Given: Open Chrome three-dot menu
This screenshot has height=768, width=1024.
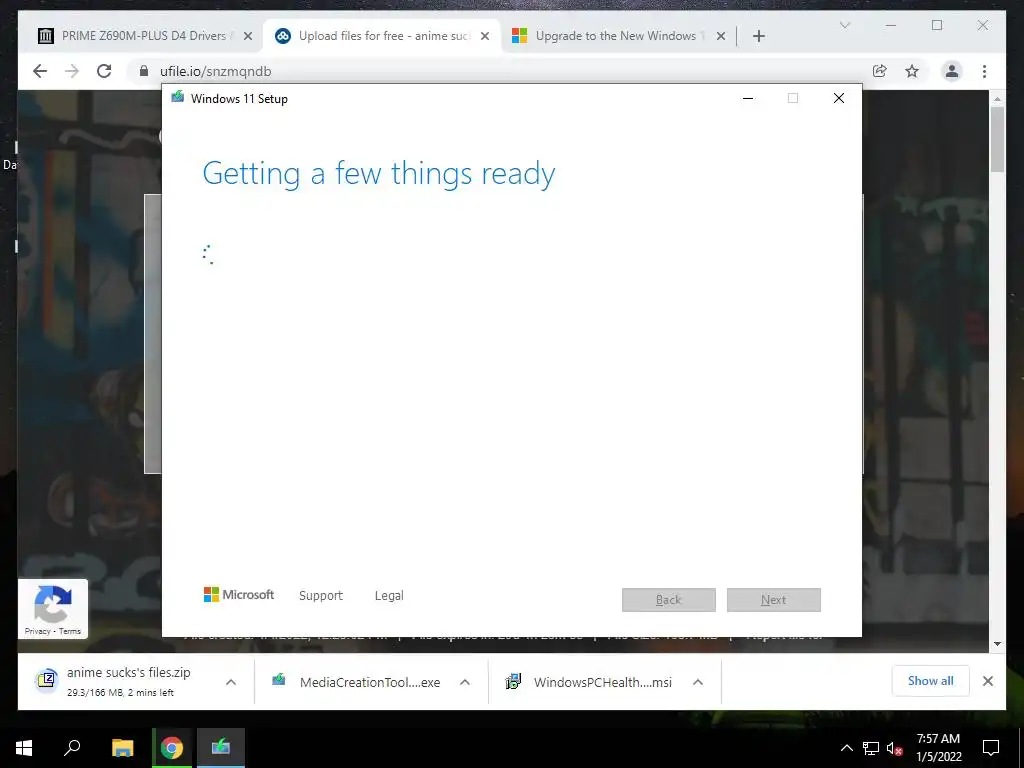Looking at the screenshot, I should click(984, 71).
